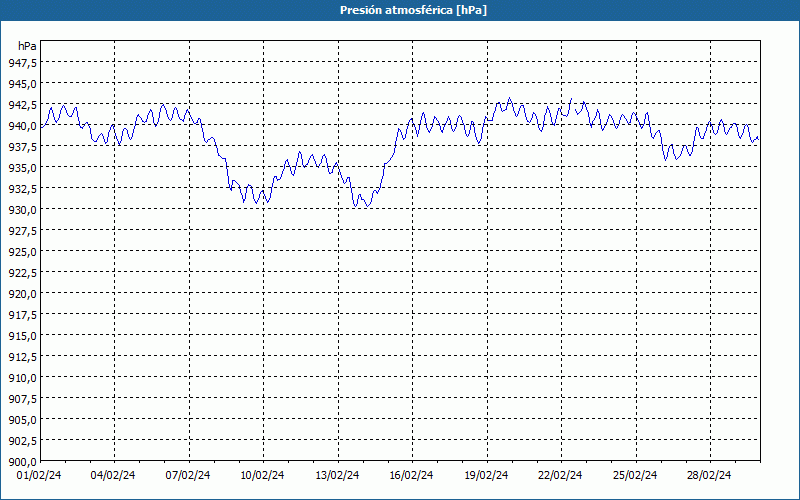
Task: Select the 01/02/24 date label
Action: coord(40,475)
